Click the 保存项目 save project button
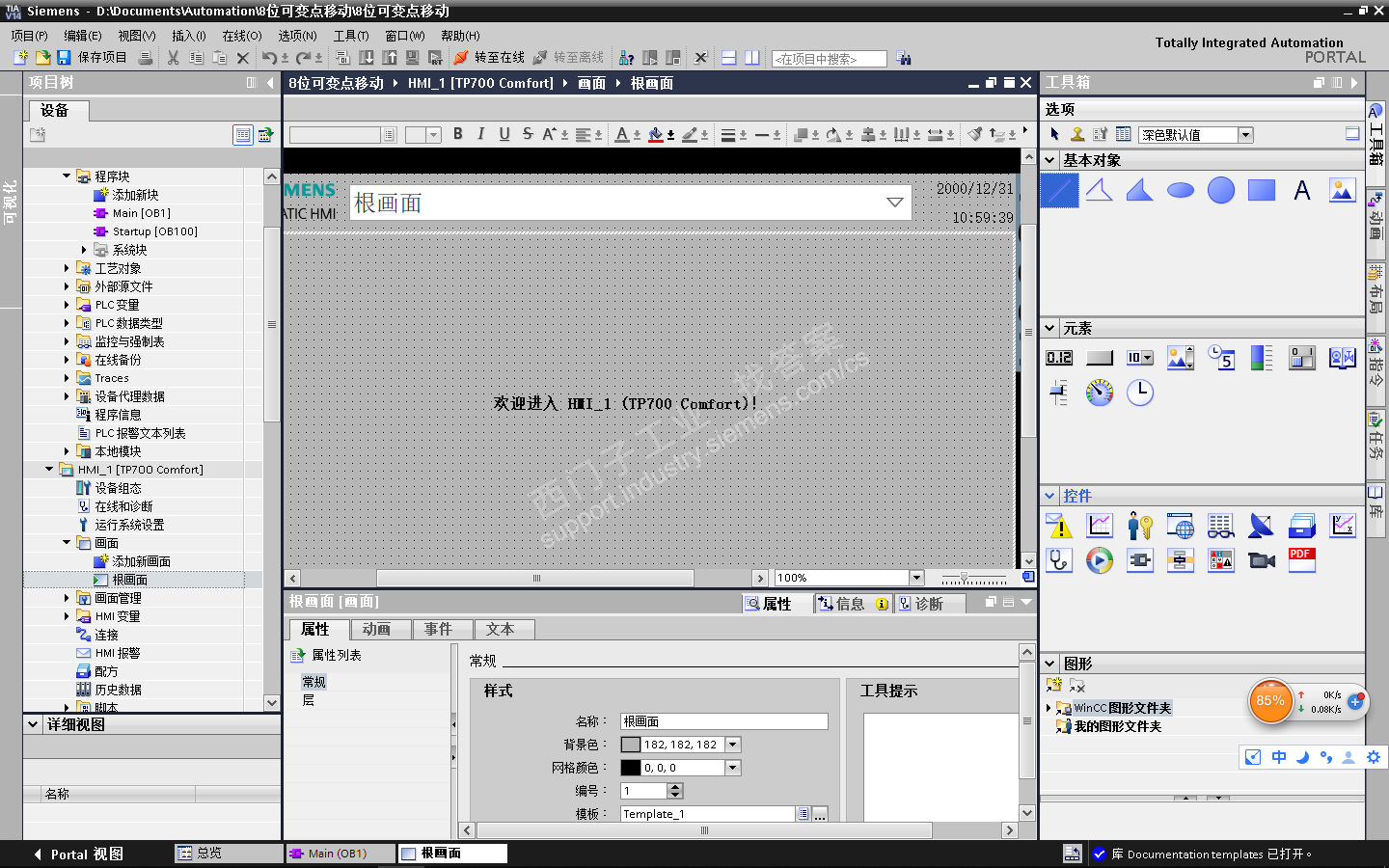 point(92,58)
